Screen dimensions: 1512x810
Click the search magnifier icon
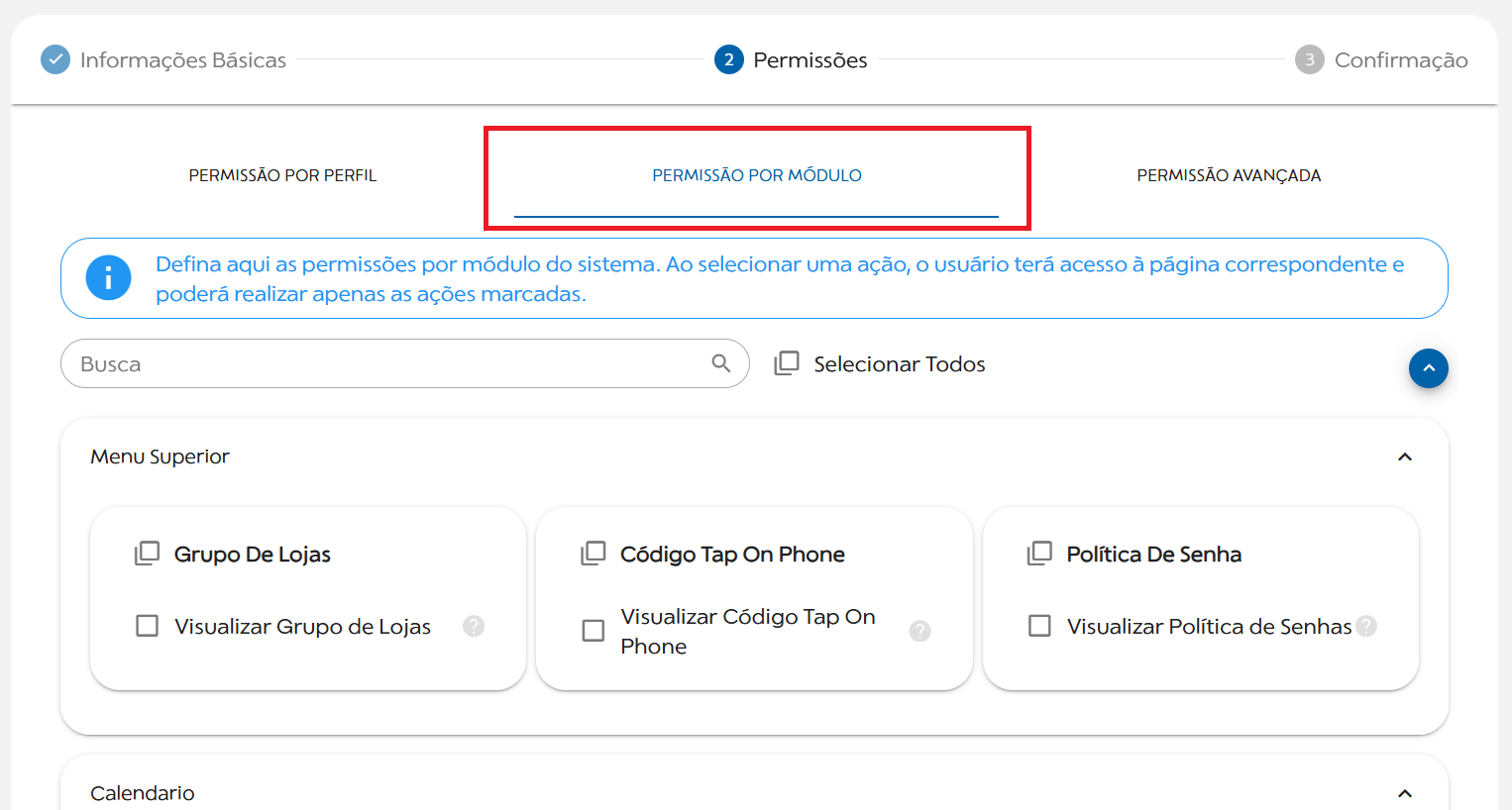pyautogui.click(x=721, y=363)
